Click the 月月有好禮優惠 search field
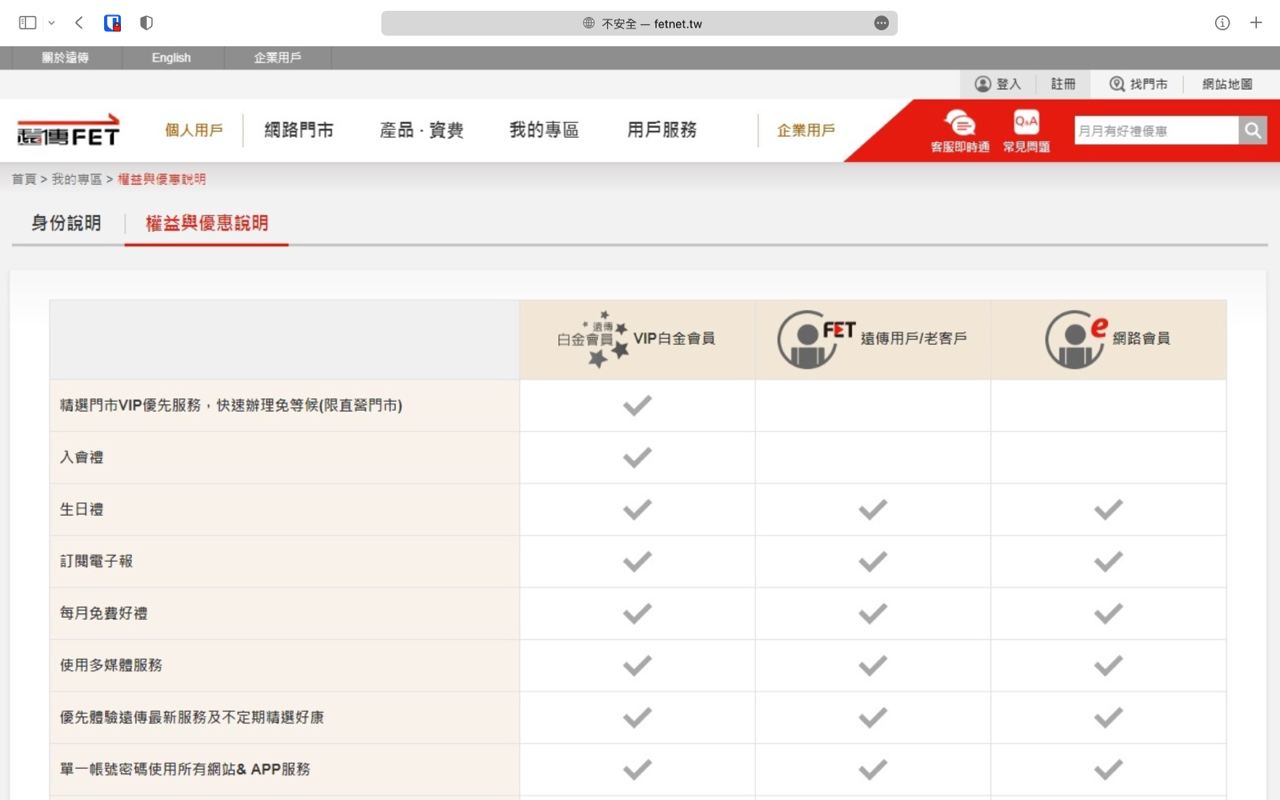The width and height of the screenshot is (1280, 800). click(1156, 130)
